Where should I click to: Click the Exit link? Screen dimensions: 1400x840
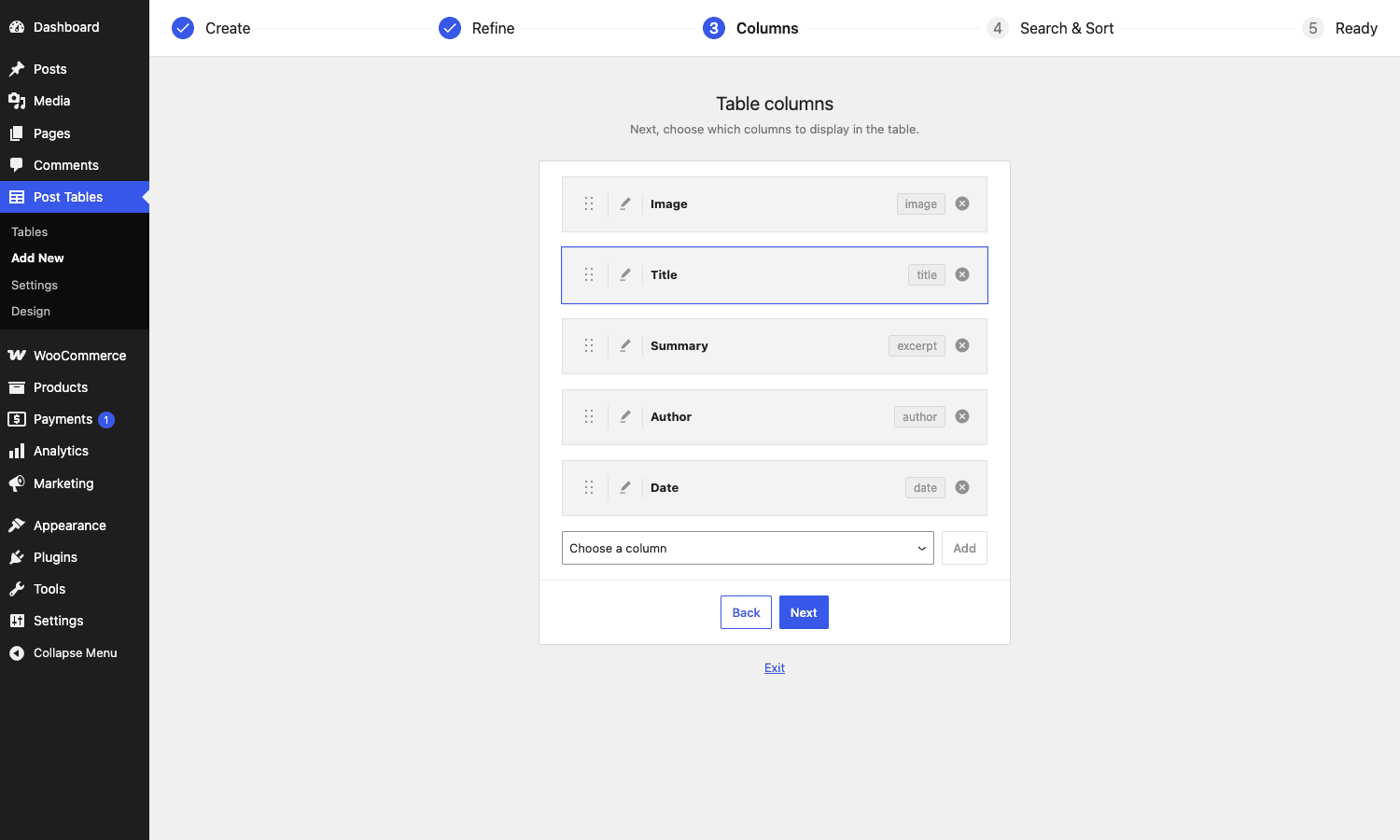pos(775,667)
